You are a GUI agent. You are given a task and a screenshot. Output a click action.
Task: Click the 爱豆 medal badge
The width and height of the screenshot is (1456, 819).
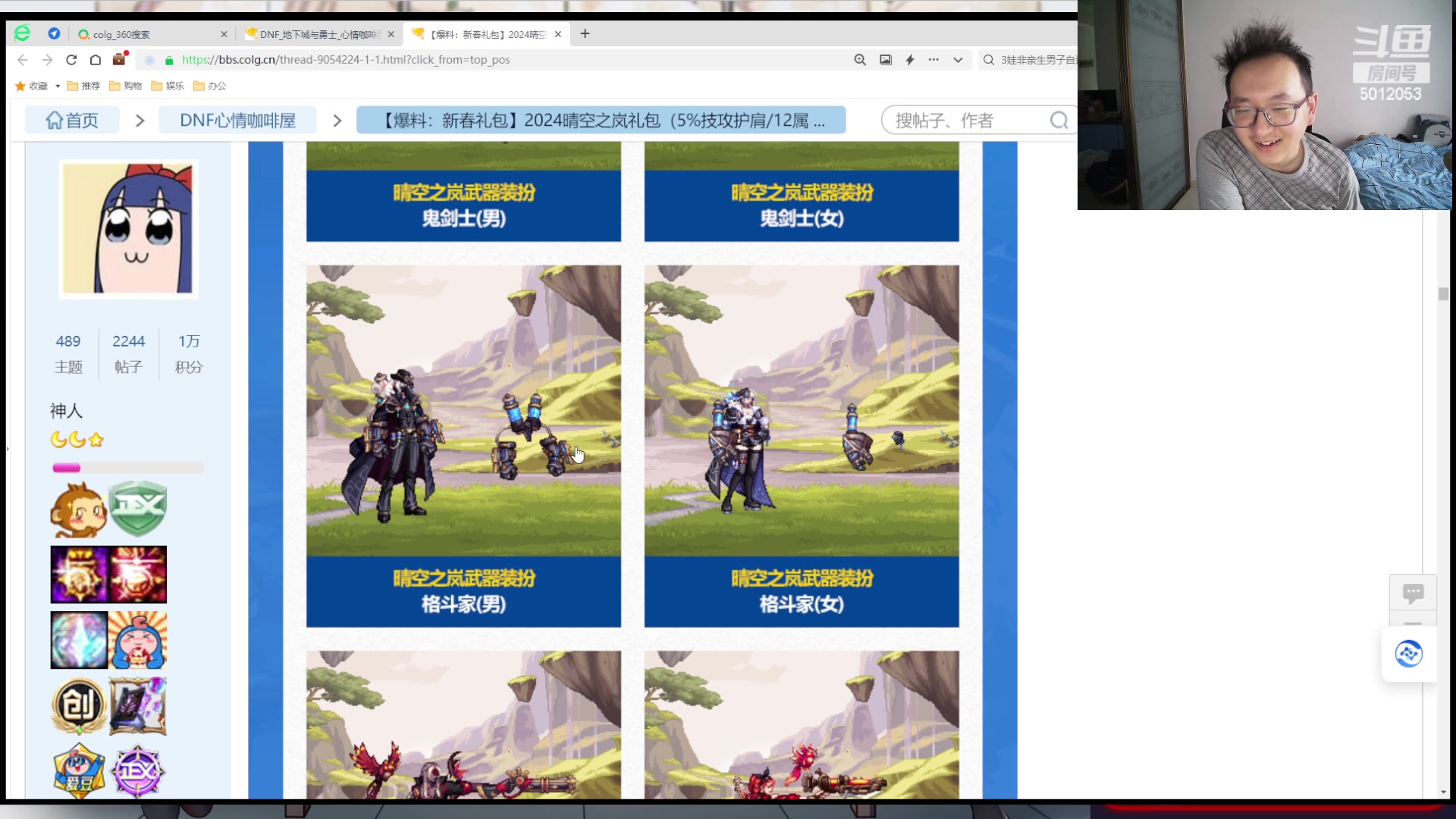click(79, 770)
